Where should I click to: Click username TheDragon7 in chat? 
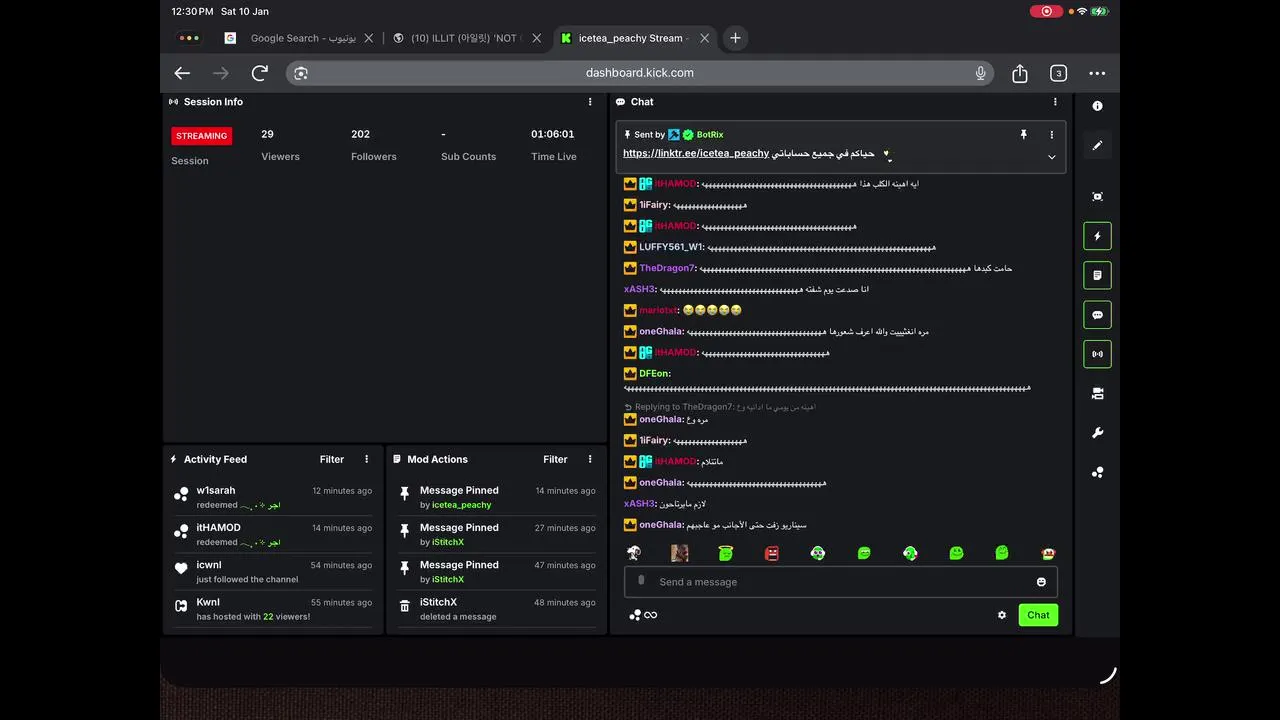pos(666,268)
